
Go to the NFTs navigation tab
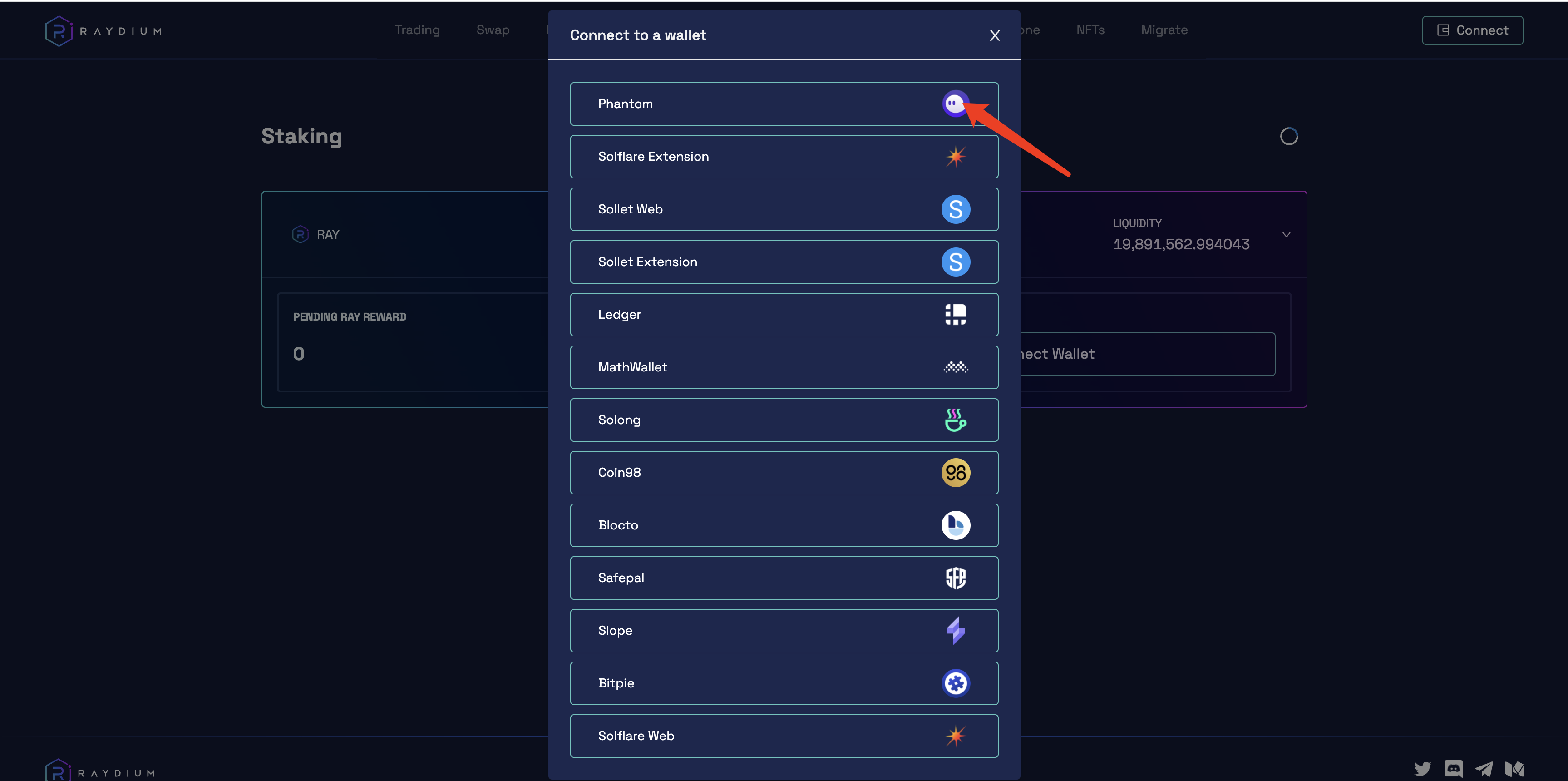click(1090, 30)
